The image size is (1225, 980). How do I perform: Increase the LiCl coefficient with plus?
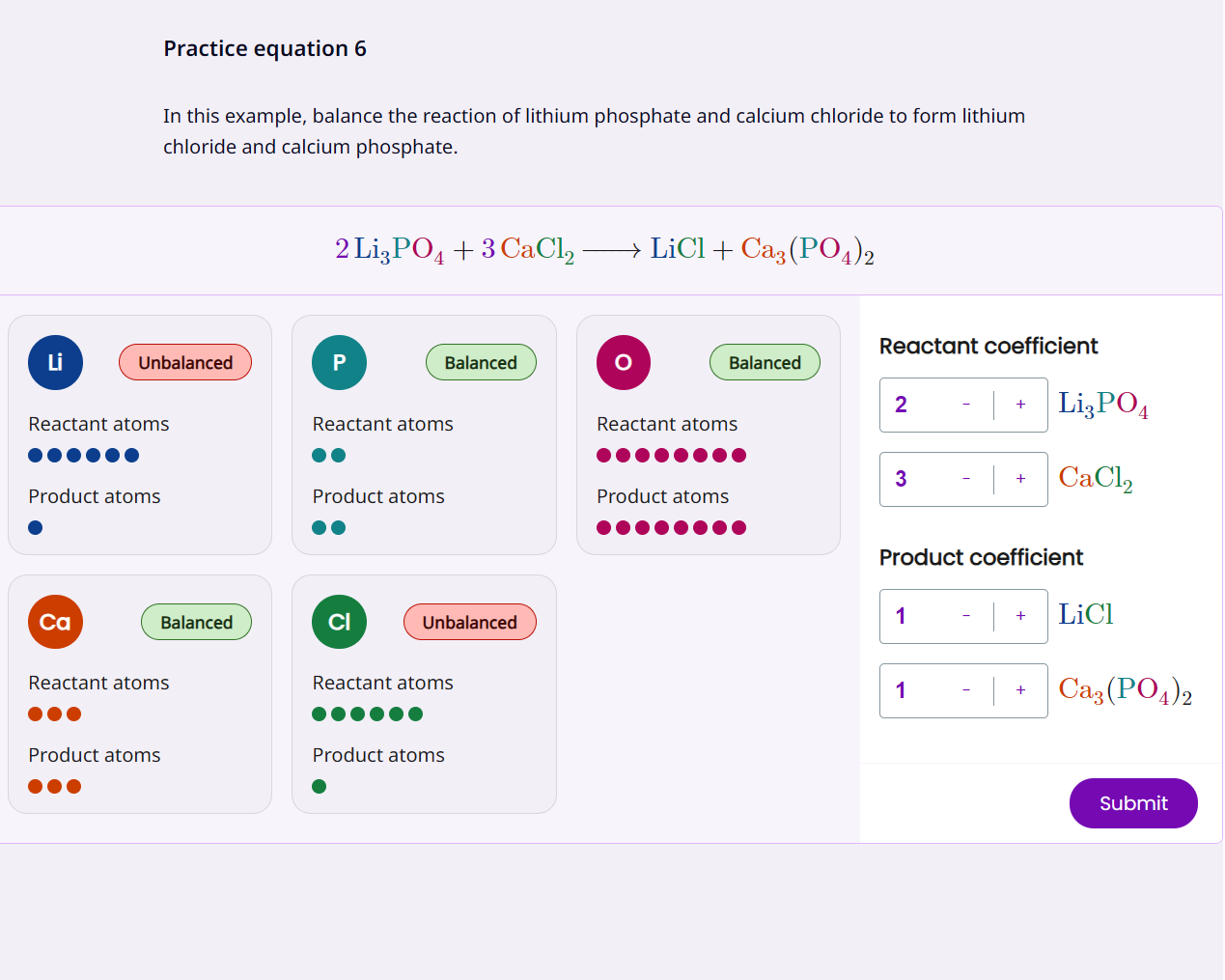[x=1020, y=616]
